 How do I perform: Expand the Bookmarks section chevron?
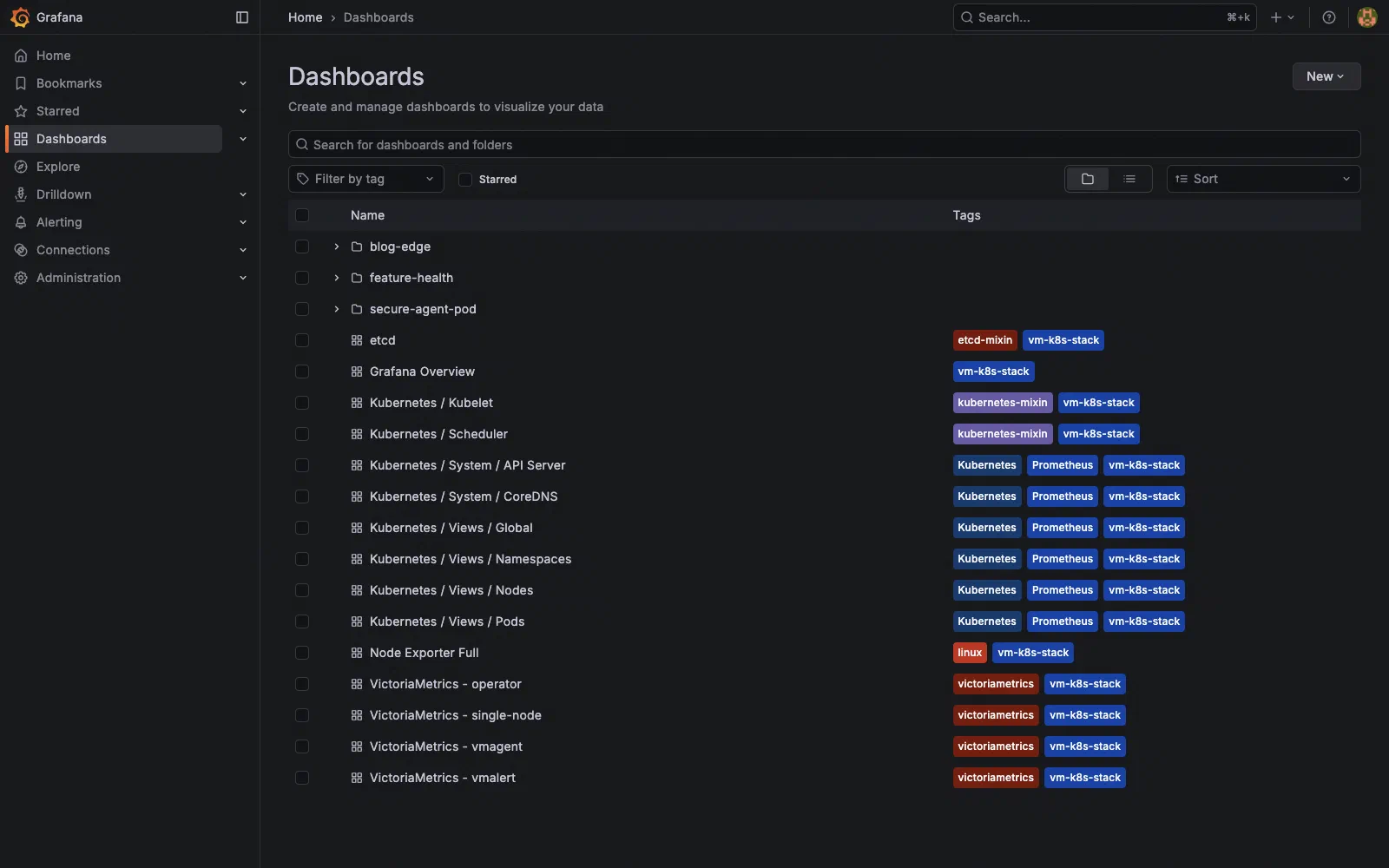pyautogui.click(x=243, y=83)
